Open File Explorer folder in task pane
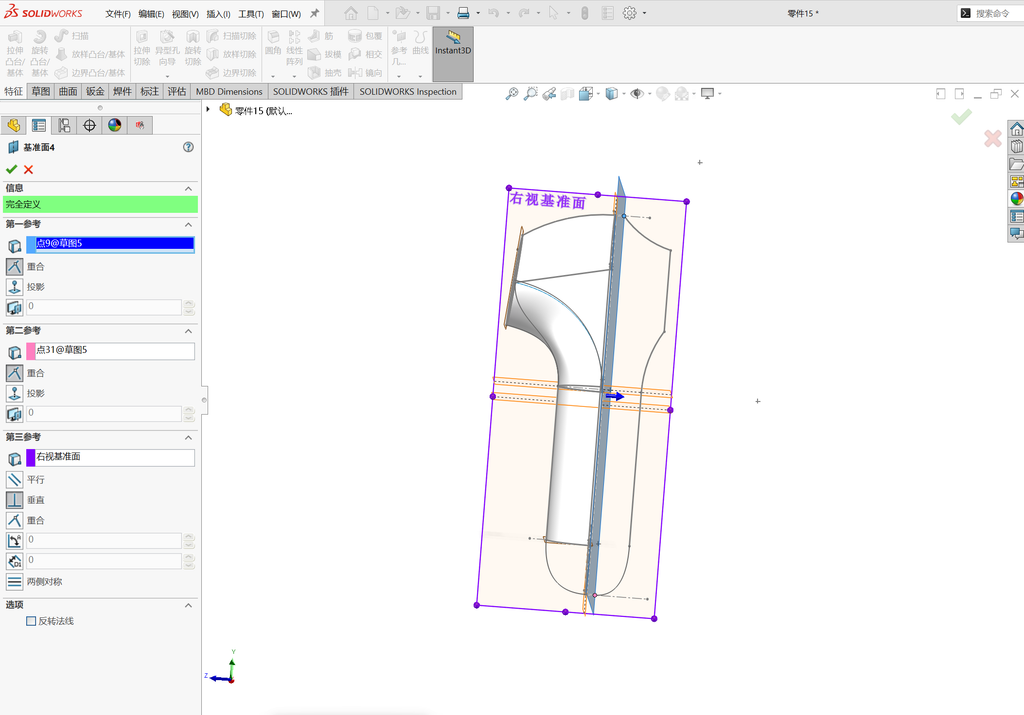This screenshot has height=715, width=1024. pyautogui.click(x=1016, y=164)
